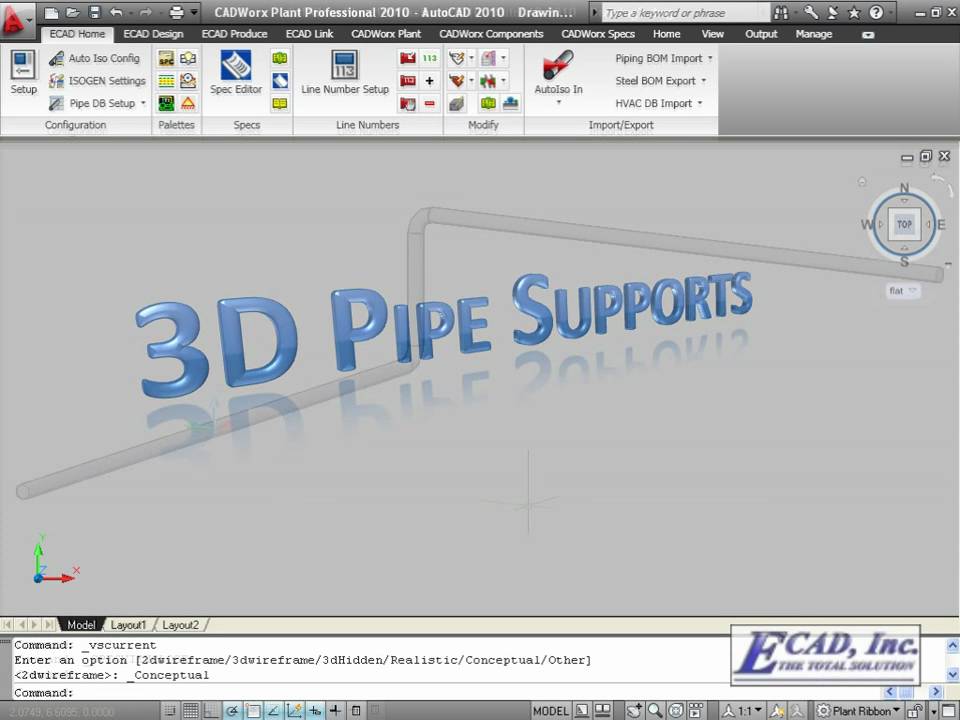Click the yellow table palette icon
Image resolution: width=960 pixels, height=720 pixels.
[x=166, y=81]
